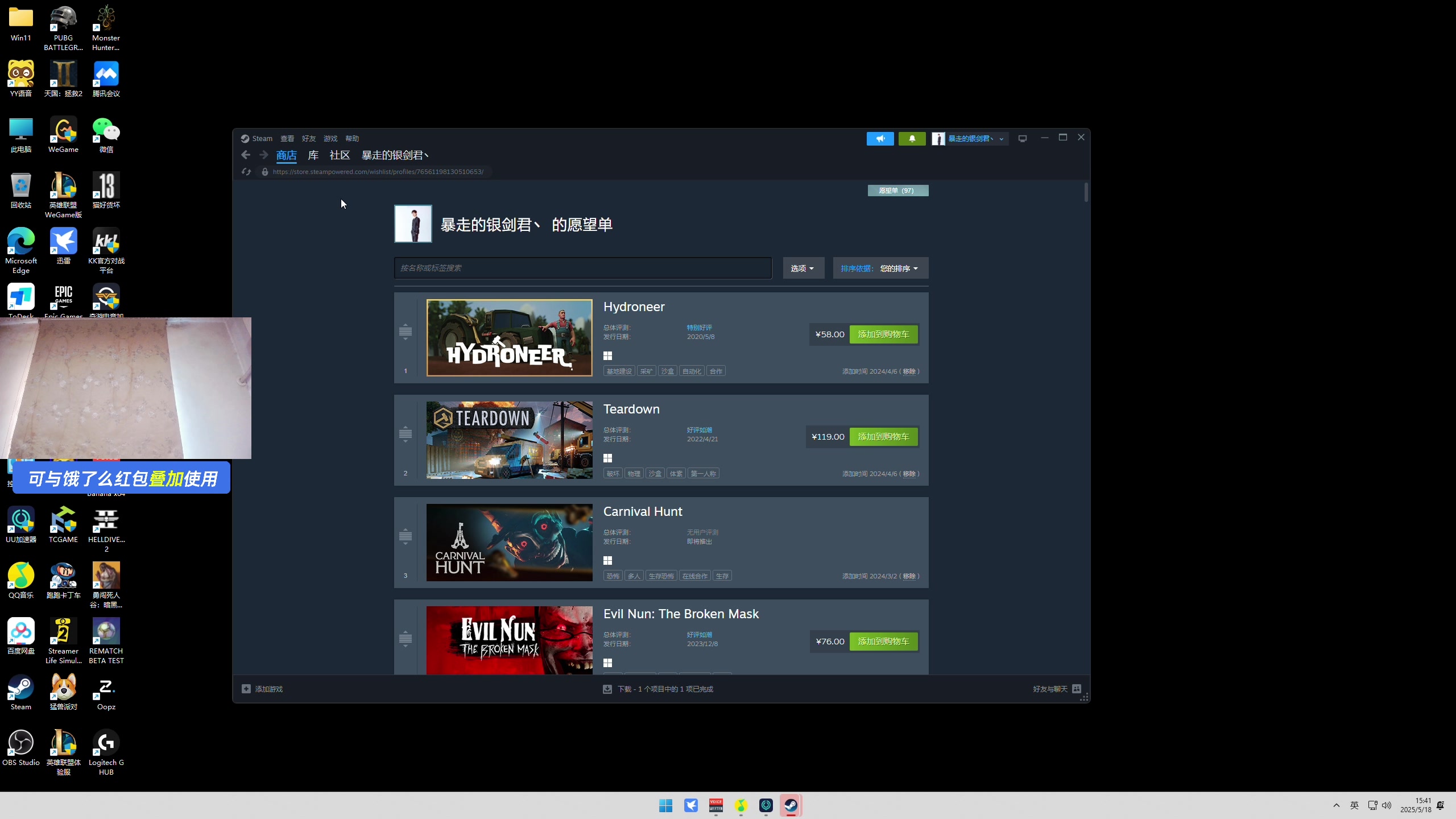Click the Teardown drag handle icon
This screenshot has height=819, width=1456.
(406, 434)
